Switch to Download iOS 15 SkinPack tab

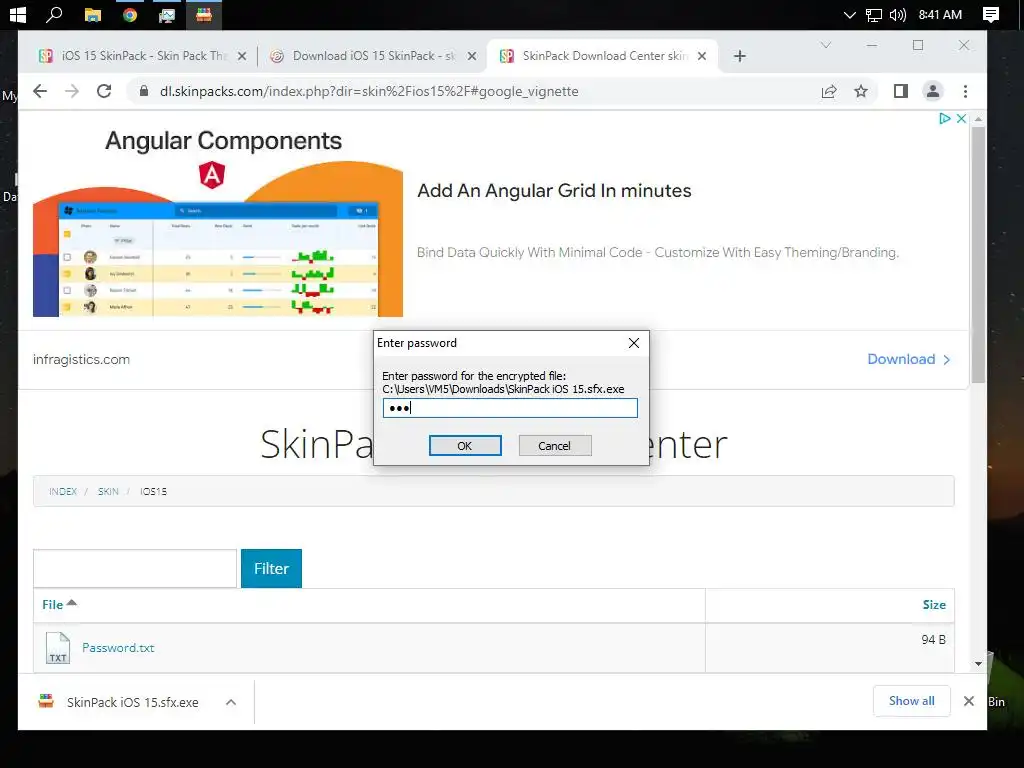pyautogui.click(x=374, y=56)
